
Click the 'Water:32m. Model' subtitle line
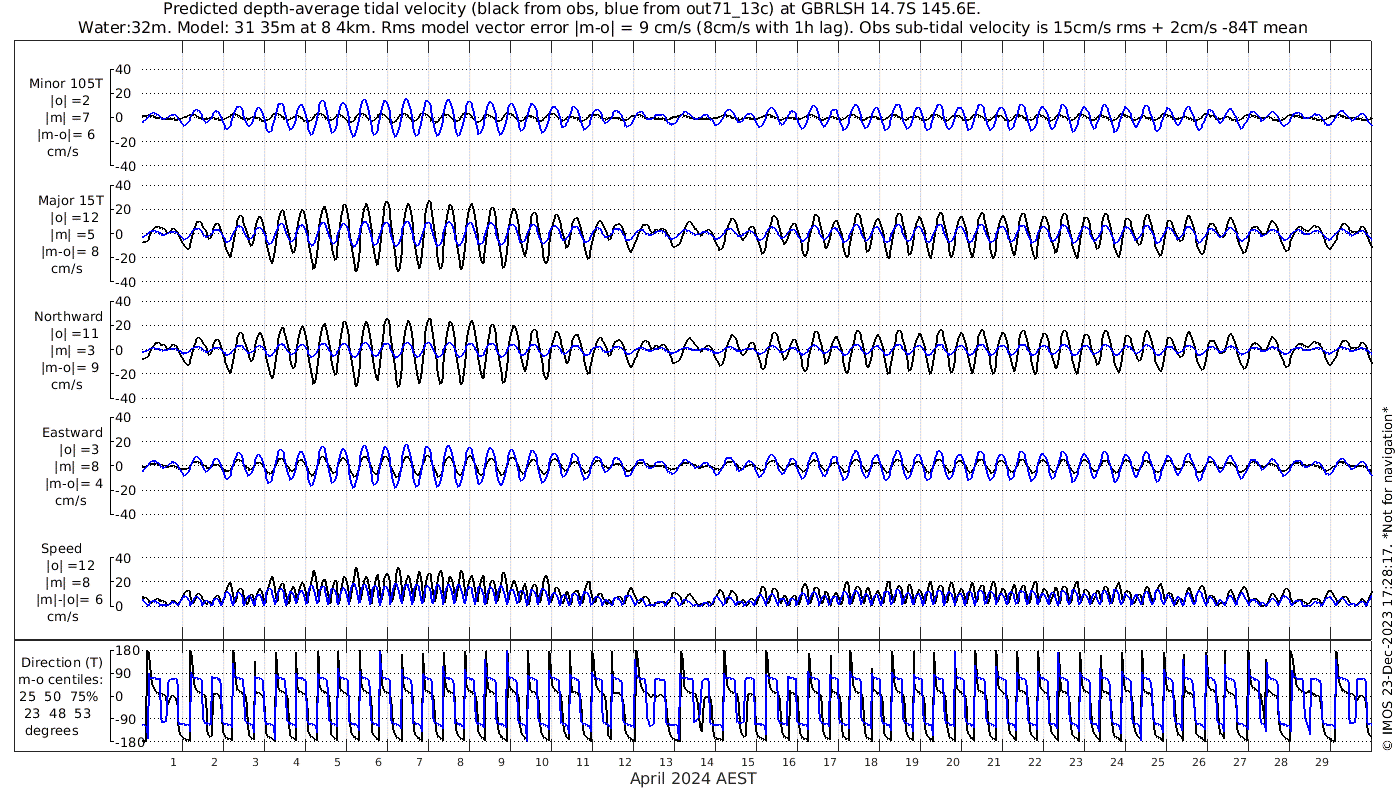692,28
